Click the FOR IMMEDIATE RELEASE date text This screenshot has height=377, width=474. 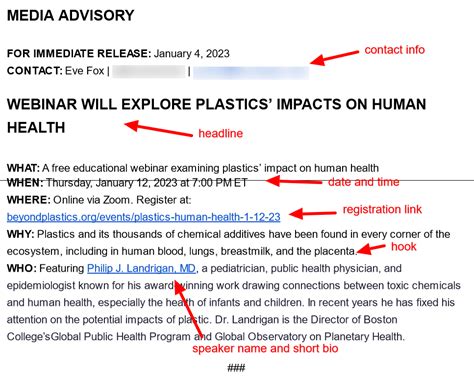point(192,54)
